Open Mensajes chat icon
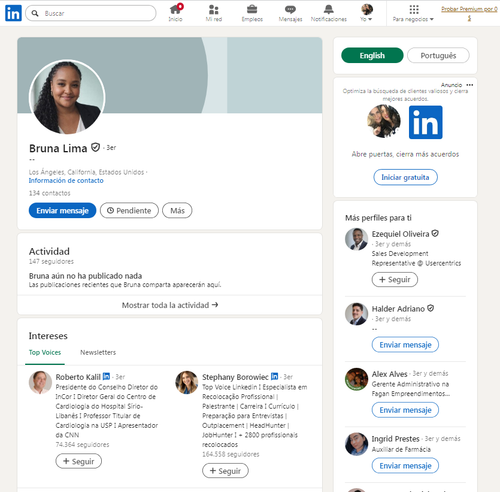 coord(290,13)
